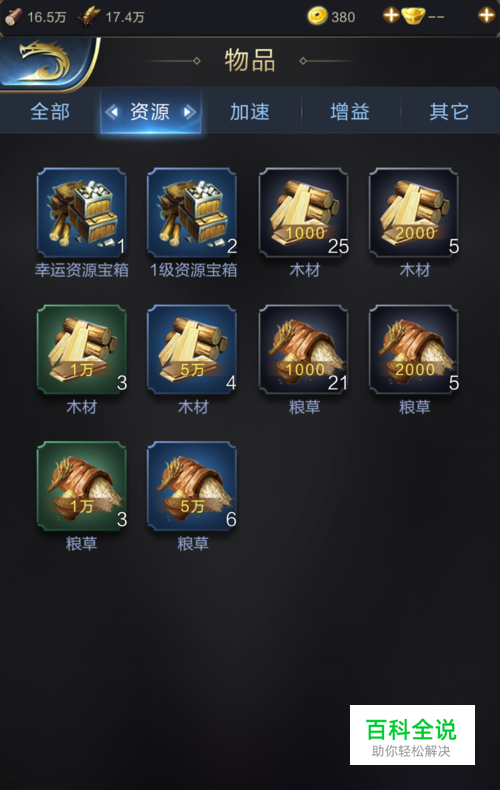Choose the 1000 木材 item with count 25
500x790 pixels.
pyautogui.click(x=303, y=213)
